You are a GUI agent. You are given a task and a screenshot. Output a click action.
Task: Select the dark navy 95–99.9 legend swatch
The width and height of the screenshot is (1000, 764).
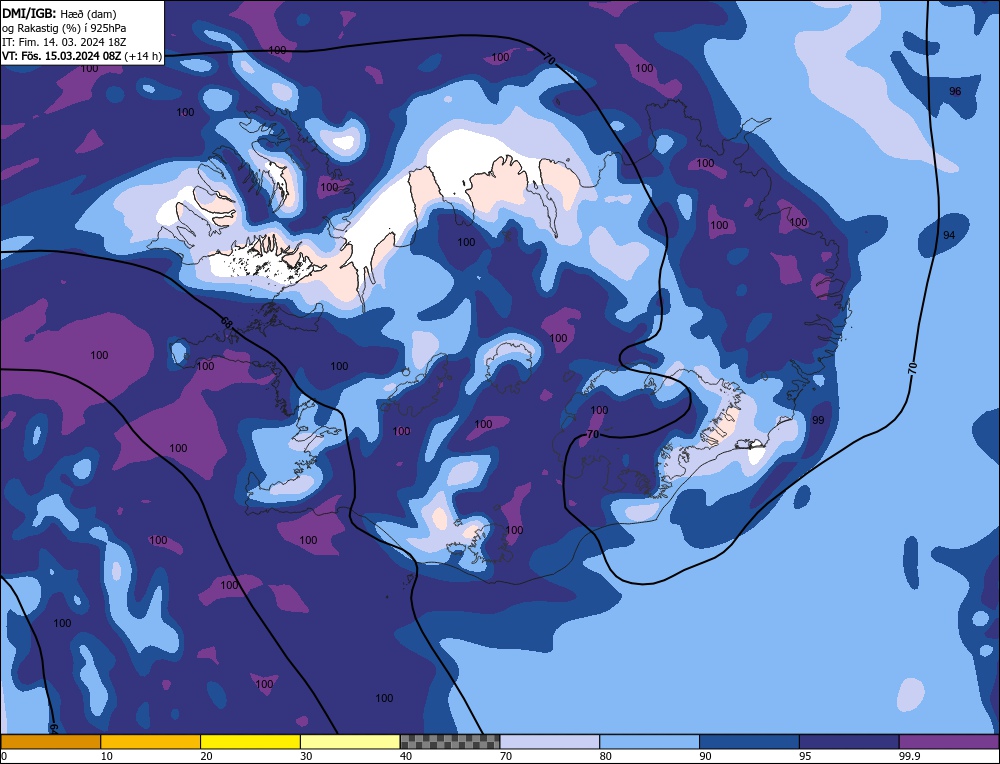click(849, 741)
